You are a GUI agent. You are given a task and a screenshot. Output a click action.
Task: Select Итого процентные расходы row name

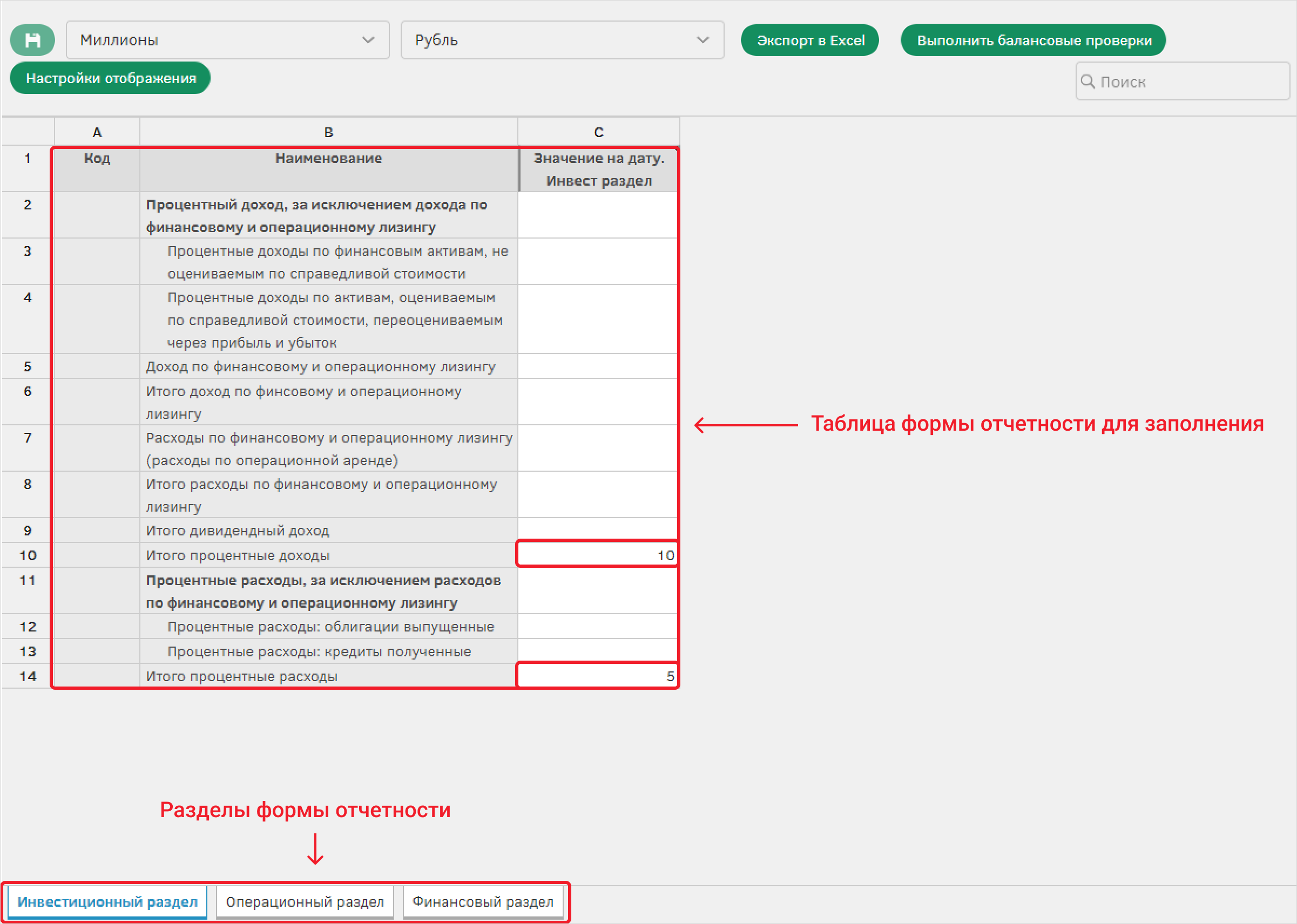pos(329,676)
